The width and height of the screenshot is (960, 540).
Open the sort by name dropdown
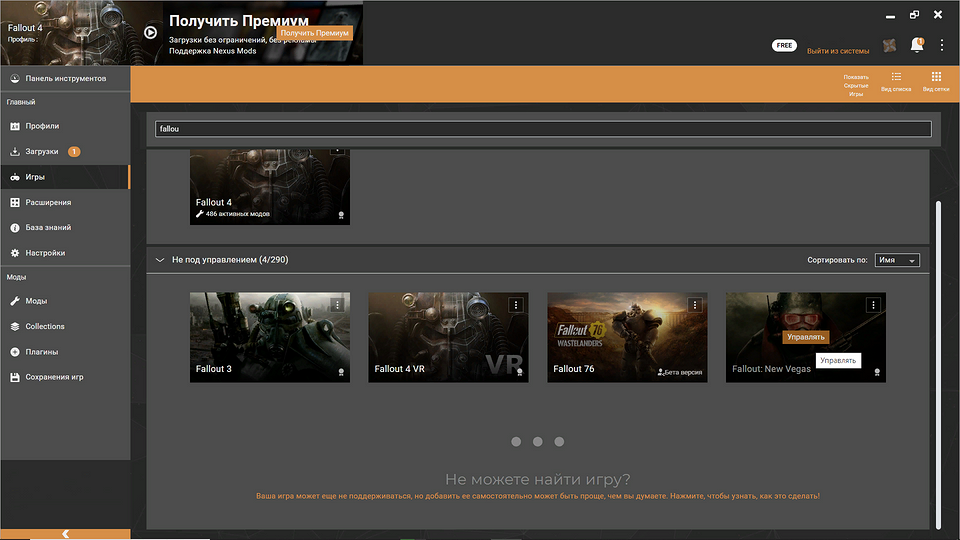(x=897, y=260)
